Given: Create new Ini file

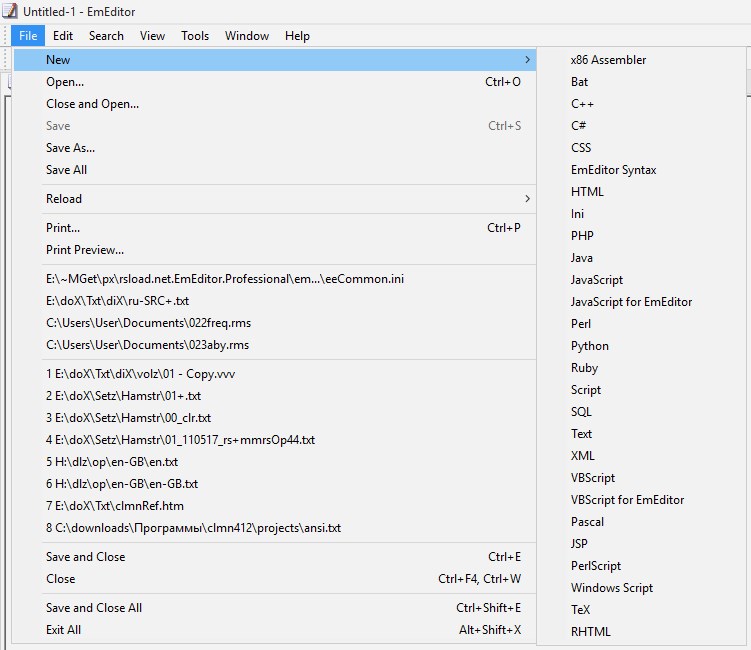Looking at the screenshot, I should coord(642,214).
